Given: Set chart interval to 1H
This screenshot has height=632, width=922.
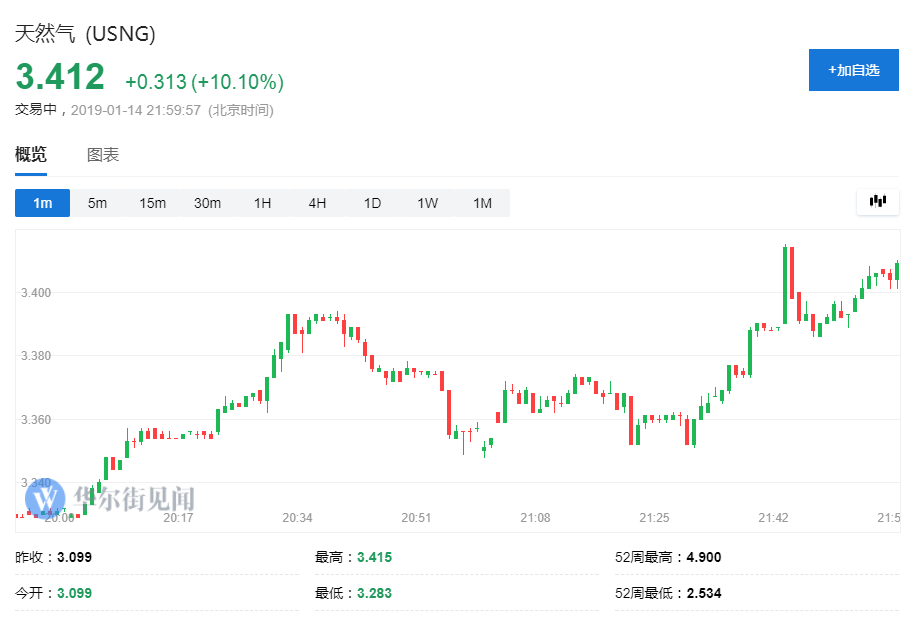Looking at the screenshot, I should [x=262, y=203].
